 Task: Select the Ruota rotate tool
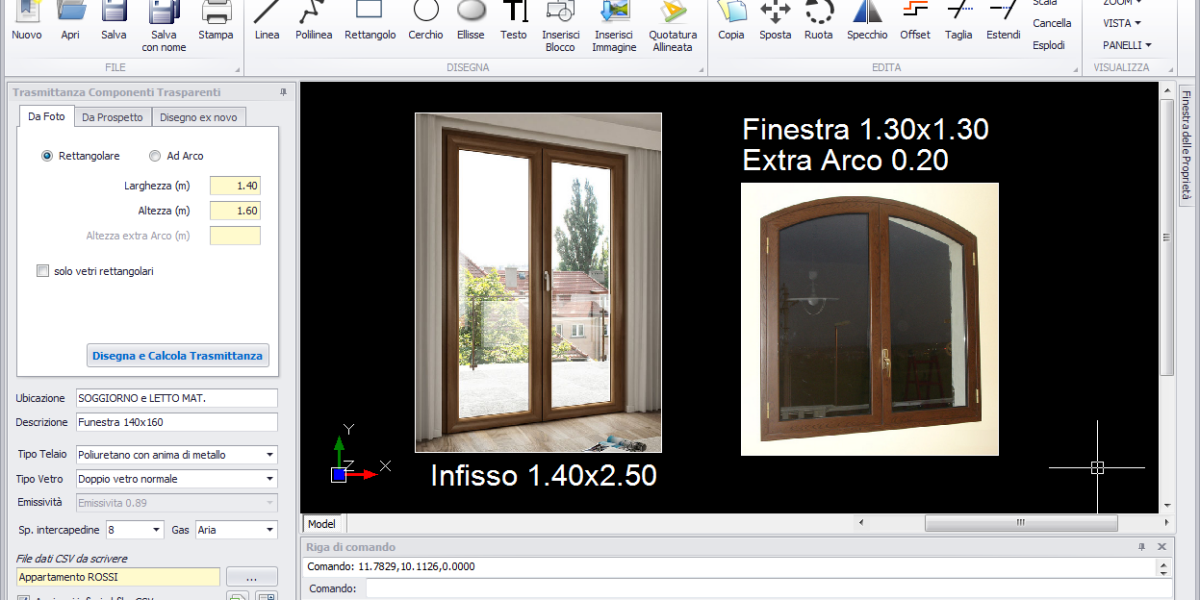pyautogui.click(x=818, y=20)
